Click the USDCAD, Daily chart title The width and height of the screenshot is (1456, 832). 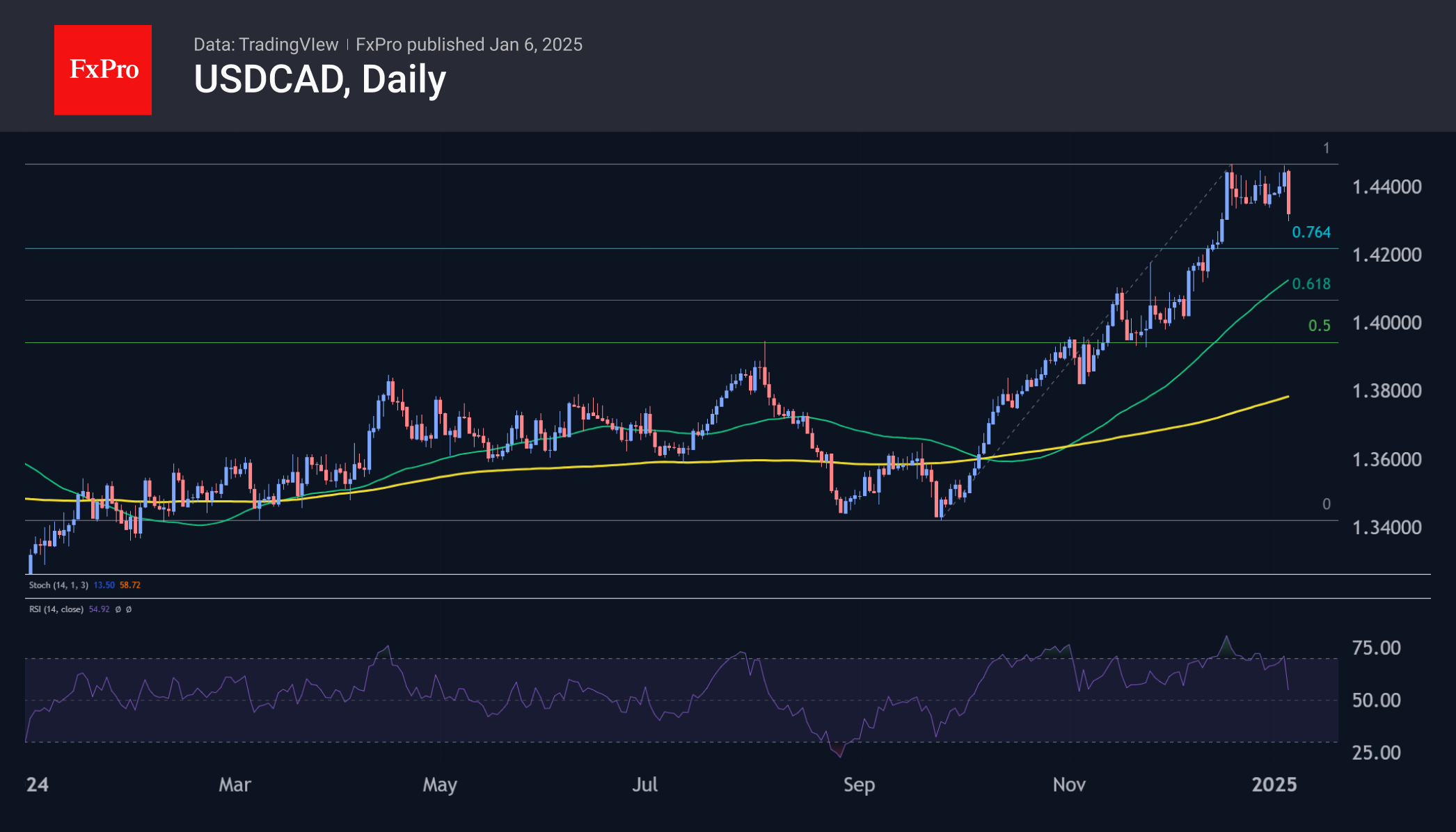319,79
